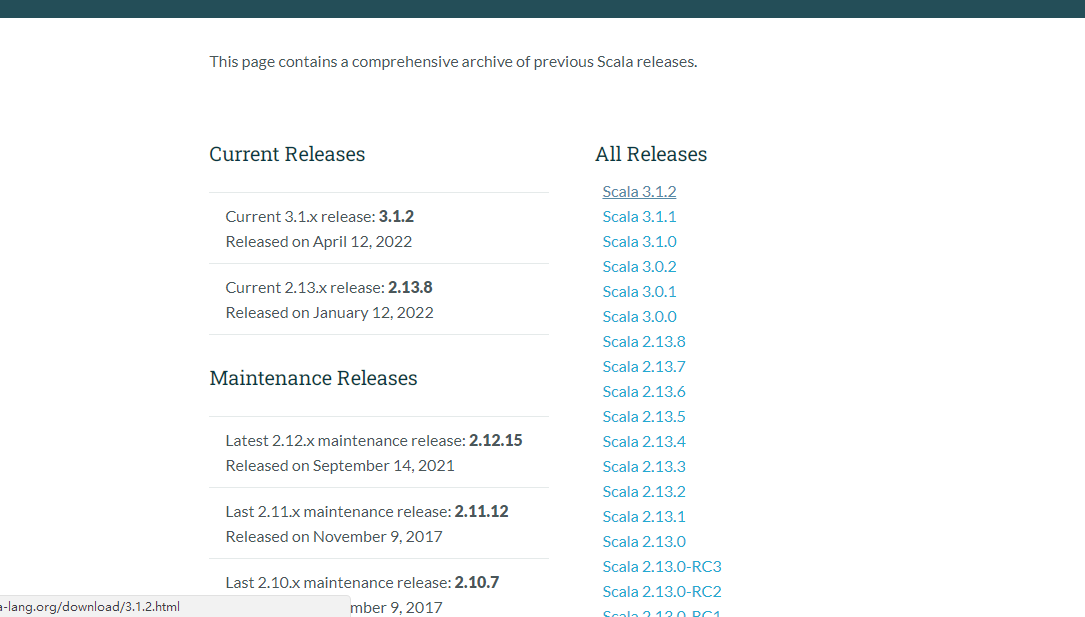Open the Scala 3.1.2 release link
1085x617 pixels.
click(x=639, y=192)
